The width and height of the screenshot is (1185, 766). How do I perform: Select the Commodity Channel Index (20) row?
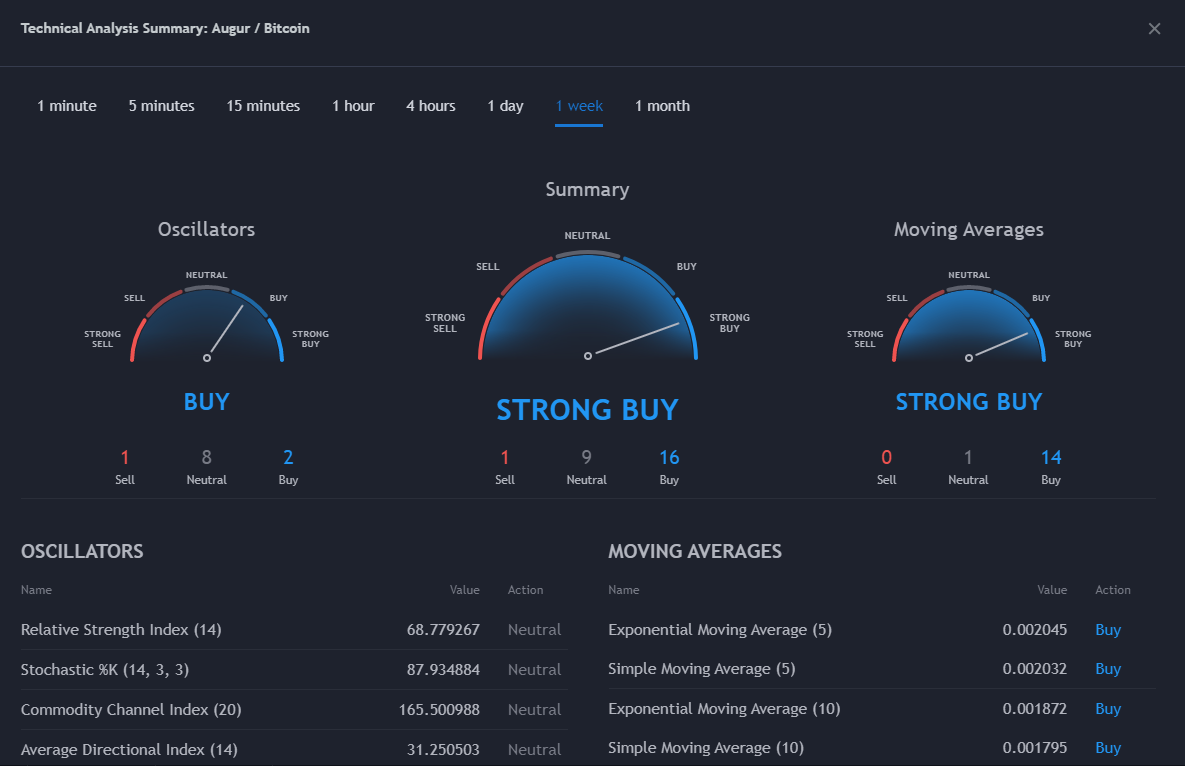click(x=295, y=710)
